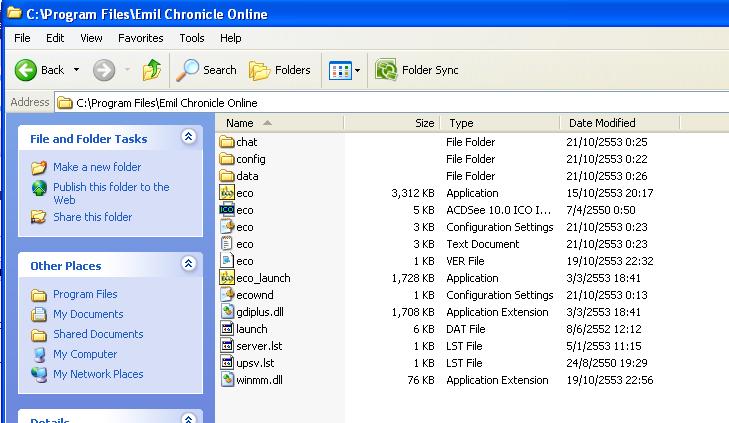
Task: Click the My Computer sidebar icon
Action: pyautogui.click(x=39, y=354)
